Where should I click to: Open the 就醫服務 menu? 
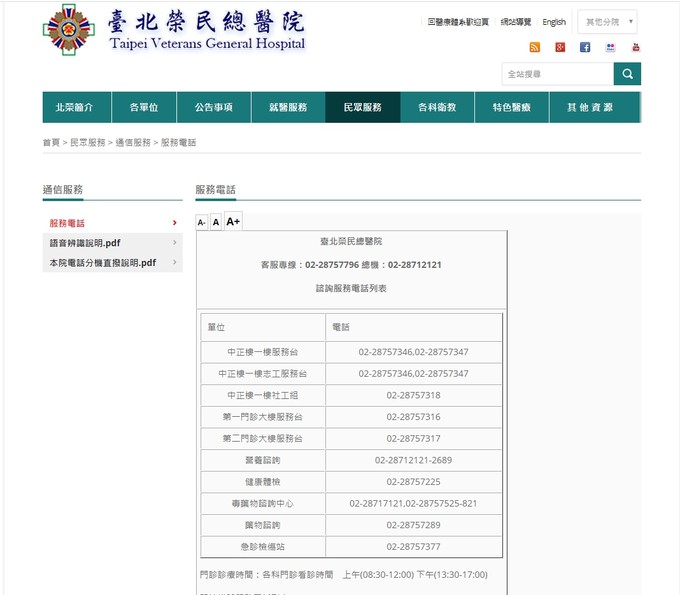(x=288, y=107)
